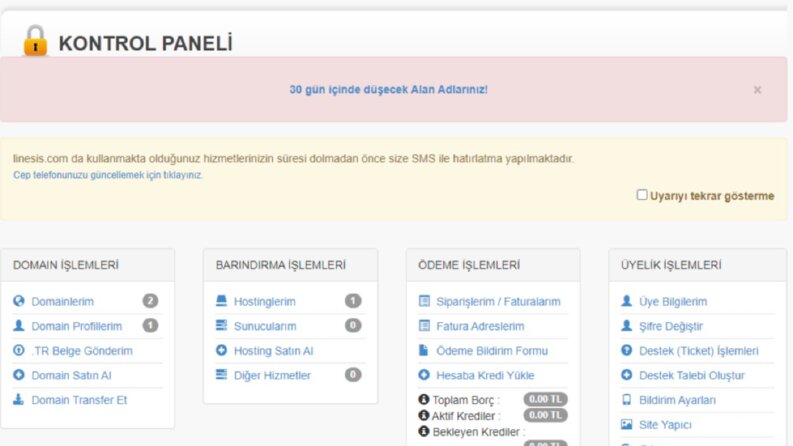Go to Şifre Değiştir
Image resolution: width=793 pixels, height=446 pixels.
[x=671, y=326]
